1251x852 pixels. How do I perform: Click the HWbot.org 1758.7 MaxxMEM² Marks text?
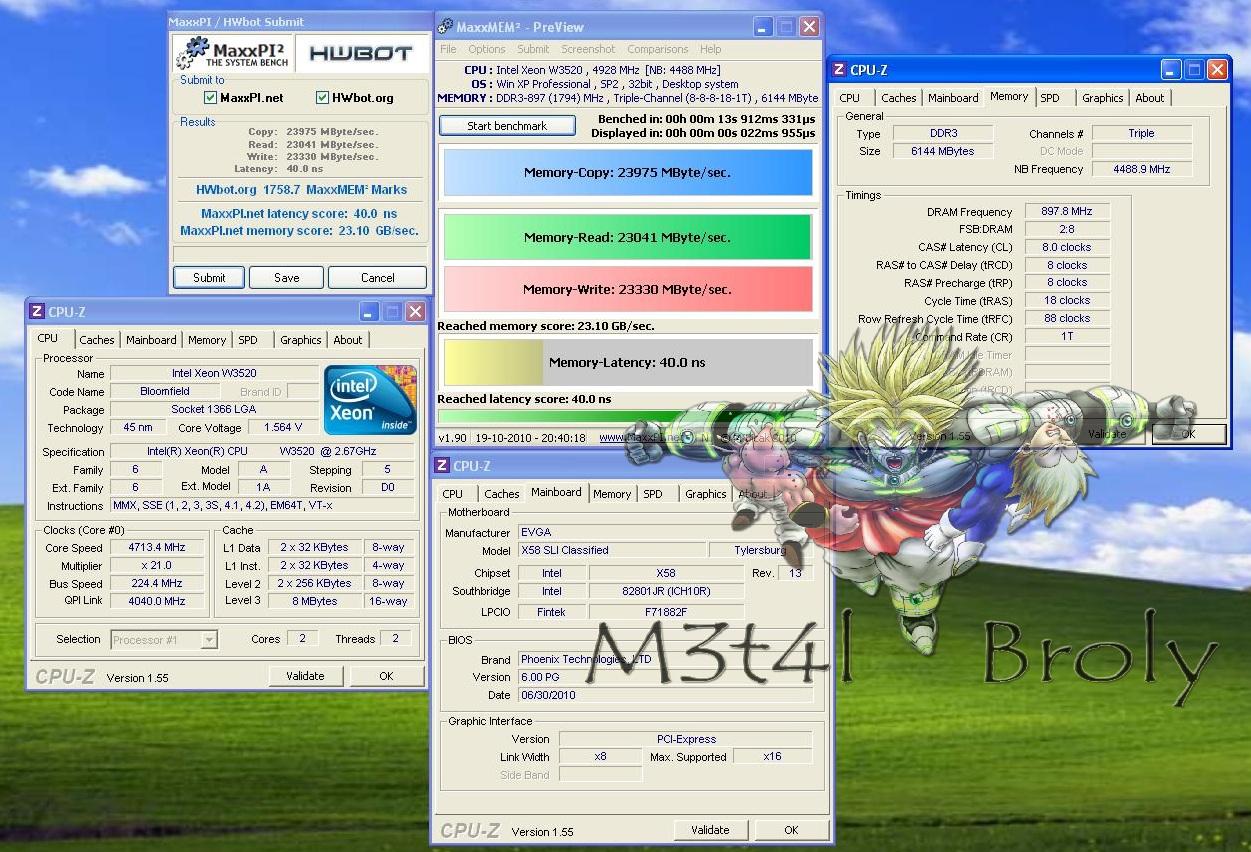coord(301,189)
